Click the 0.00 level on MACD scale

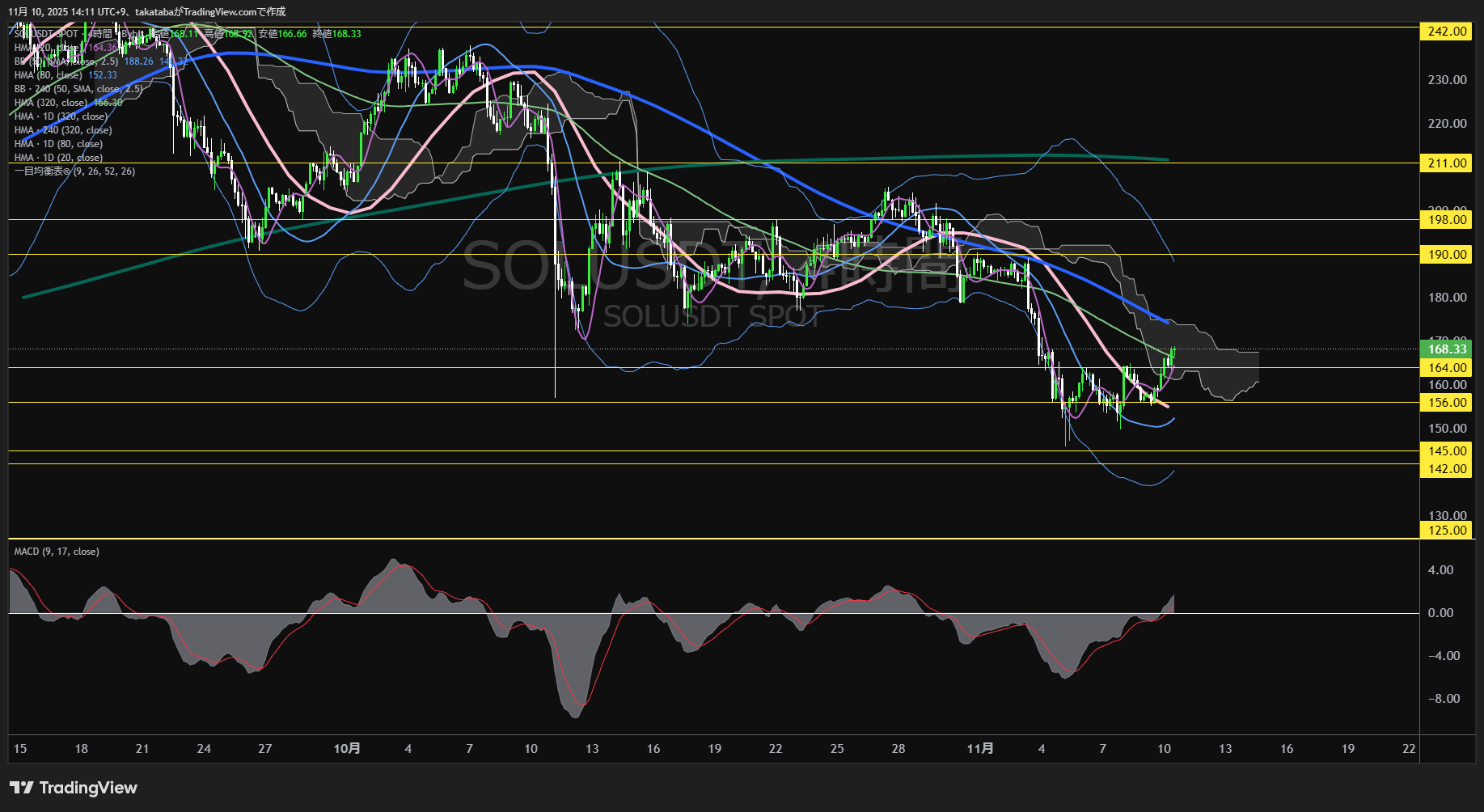click(1440, 613)
